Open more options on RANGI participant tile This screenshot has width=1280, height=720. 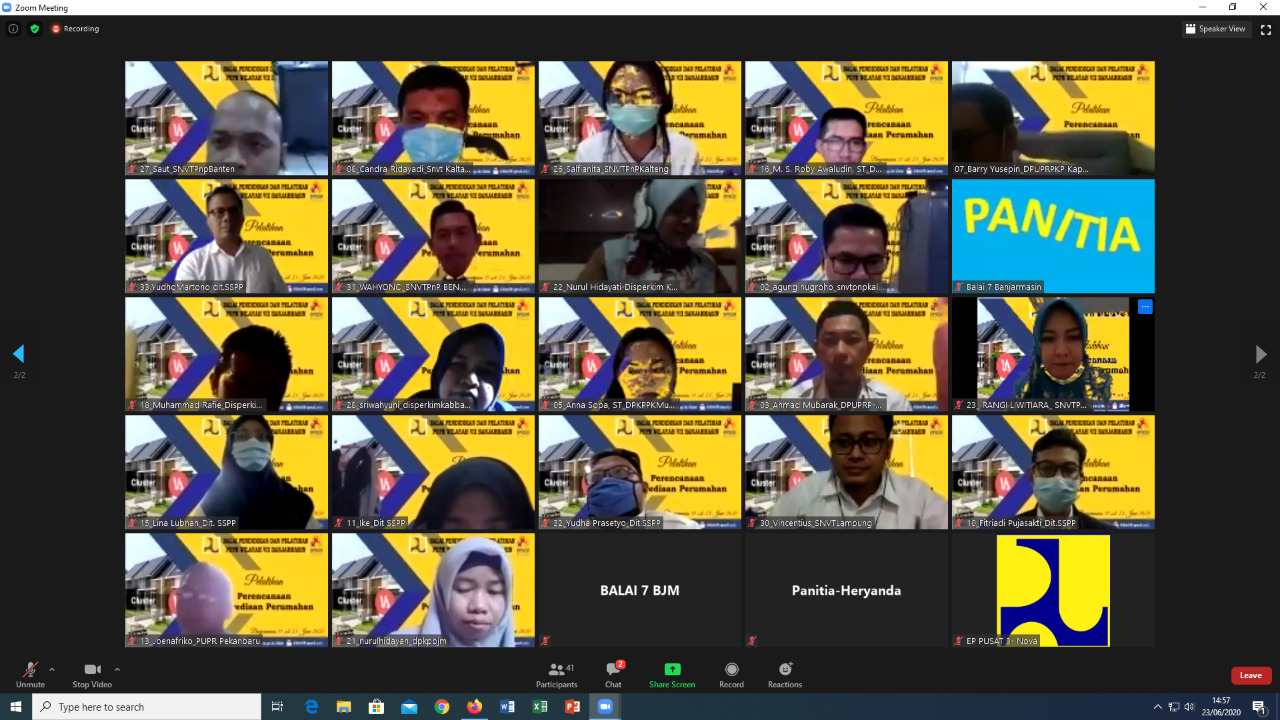pos(1145,307)
